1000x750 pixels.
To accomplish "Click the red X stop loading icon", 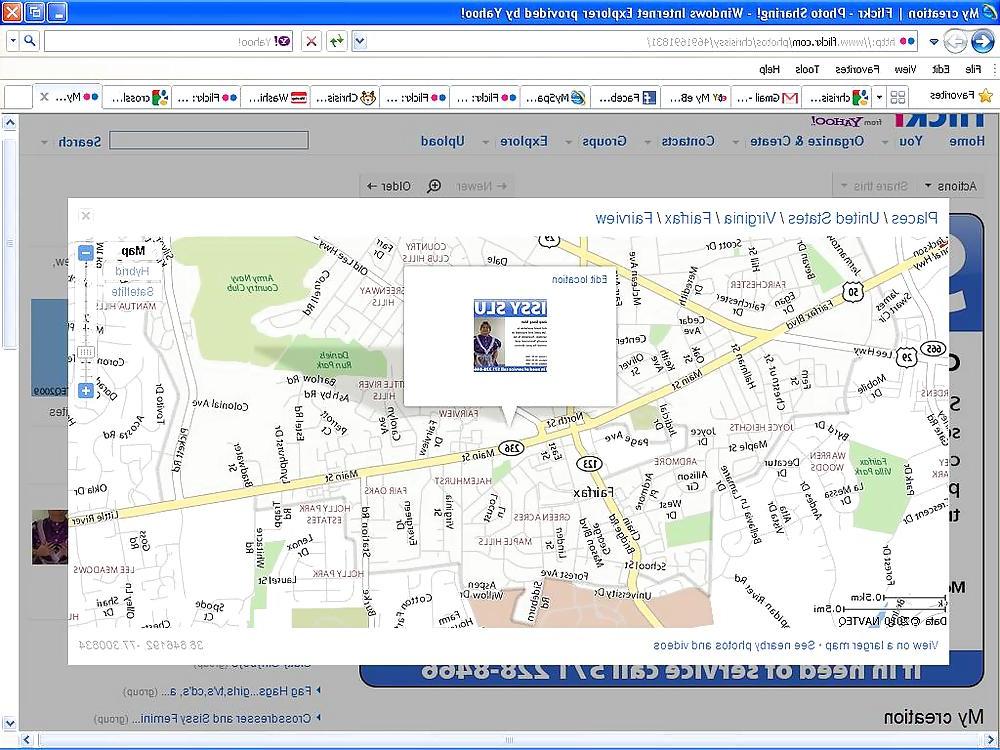I will click(311, 41).
